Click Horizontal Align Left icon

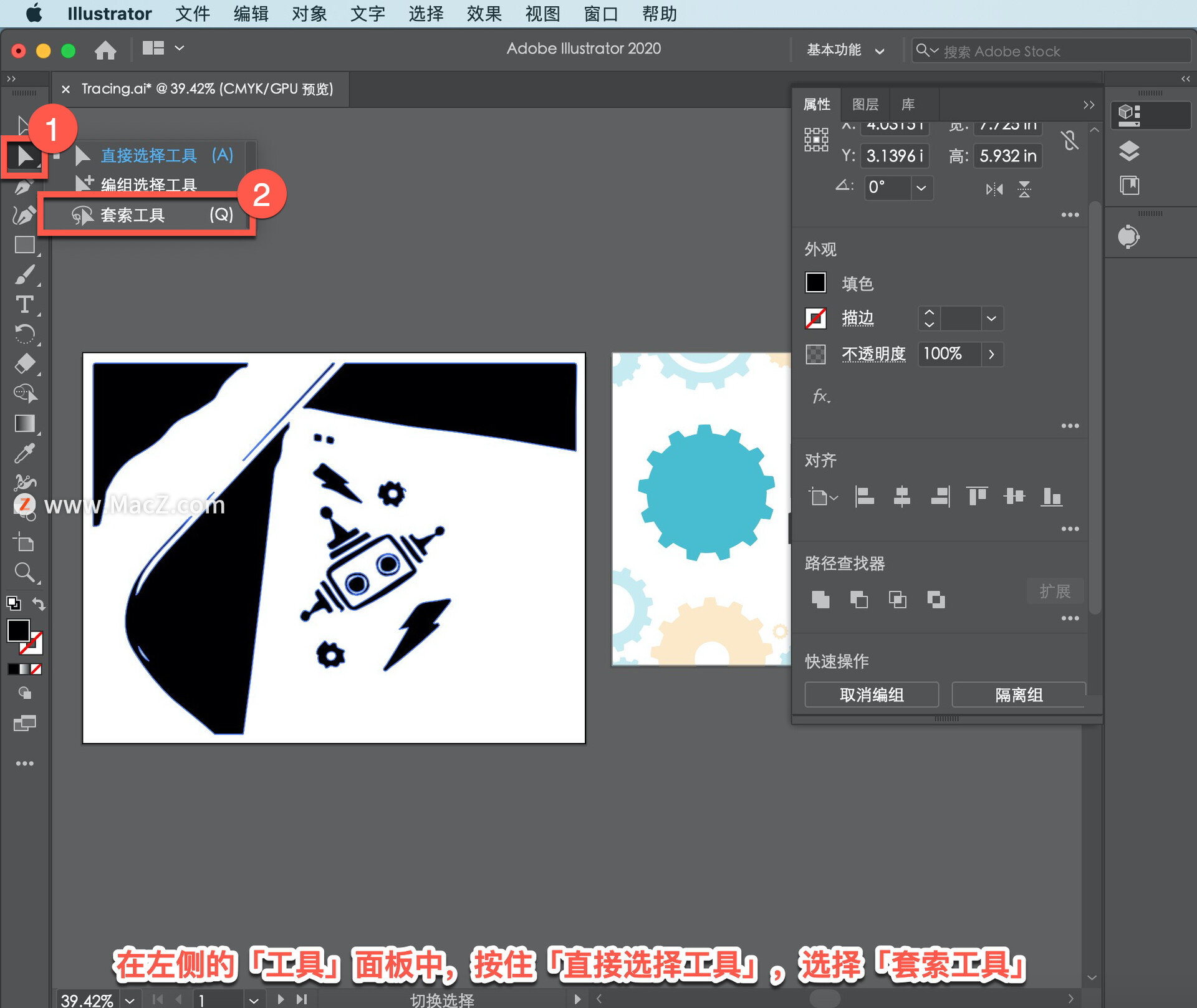(x=864, y=496)
